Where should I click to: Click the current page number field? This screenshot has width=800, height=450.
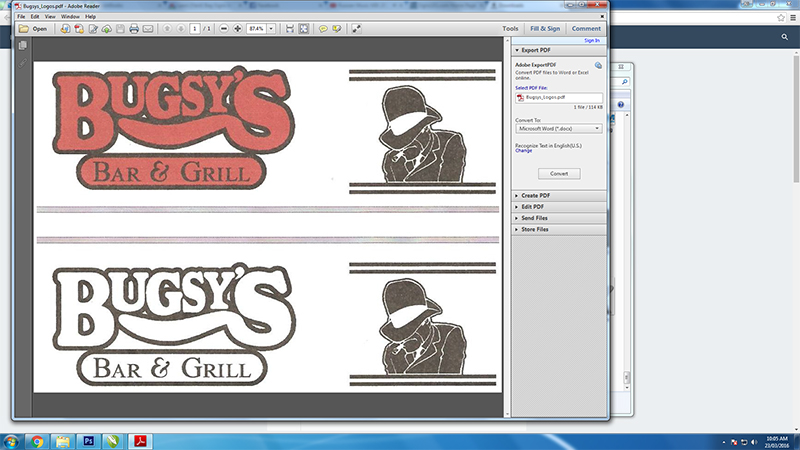[x=194, y=29]
